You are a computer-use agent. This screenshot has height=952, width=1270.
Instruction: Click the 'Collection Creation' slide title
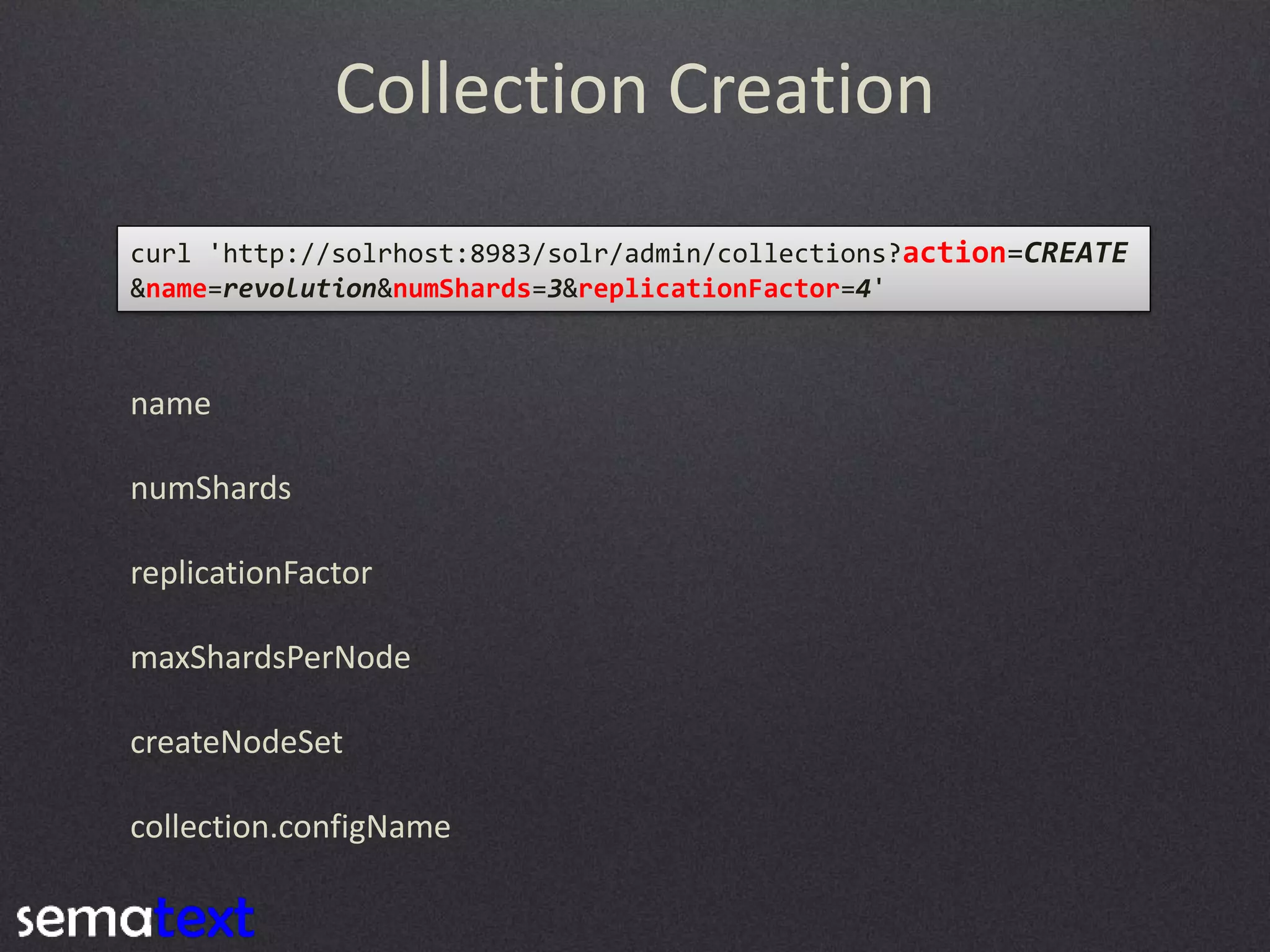pos(634,90)
